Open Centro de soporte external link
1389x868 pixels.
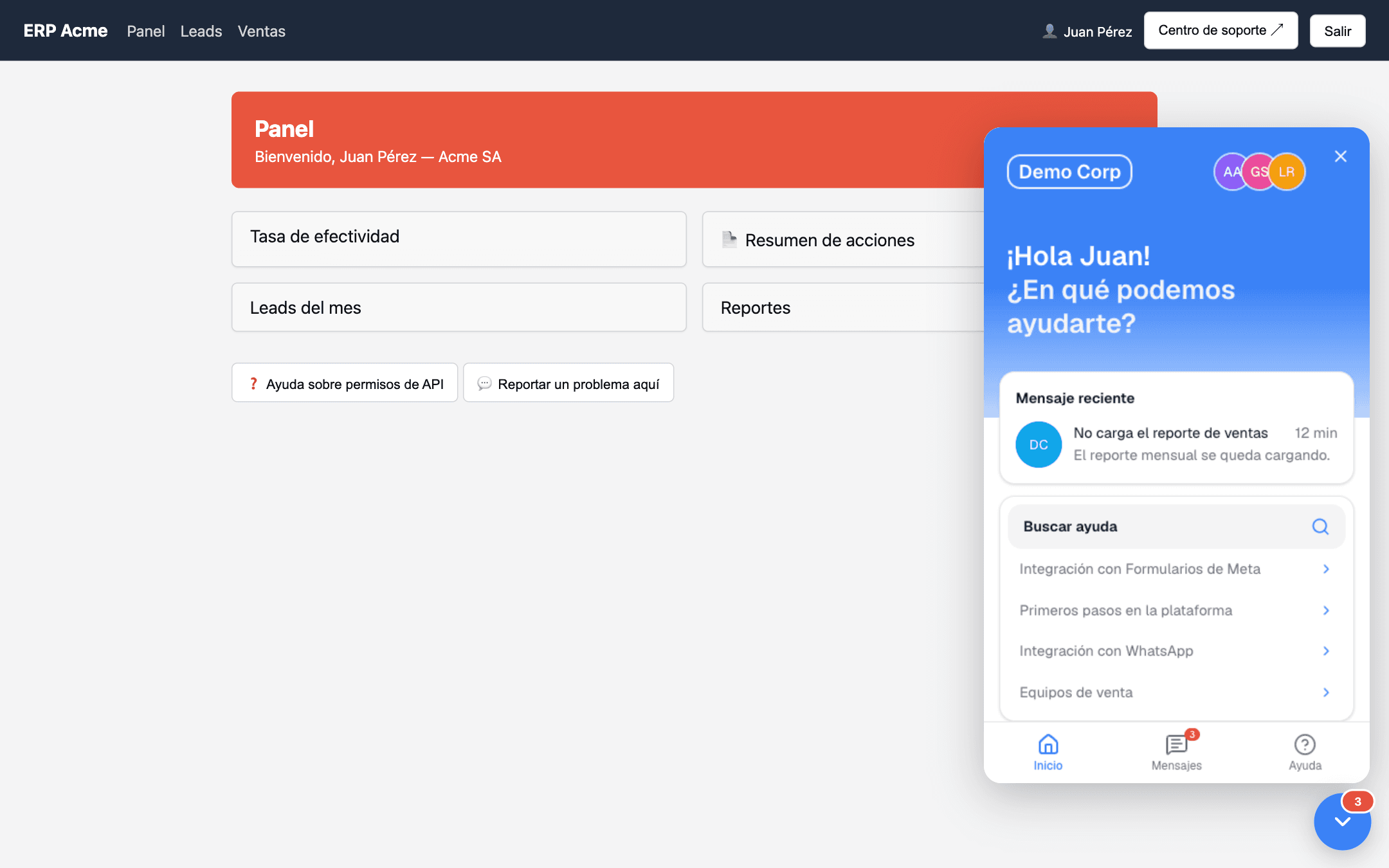[1221, 30]
